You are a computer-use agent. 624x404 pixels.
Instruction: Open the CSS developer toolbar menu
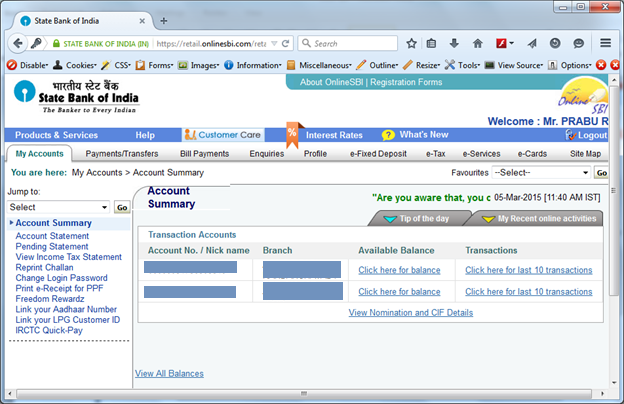pyautogui.click(x=116, y=65)
